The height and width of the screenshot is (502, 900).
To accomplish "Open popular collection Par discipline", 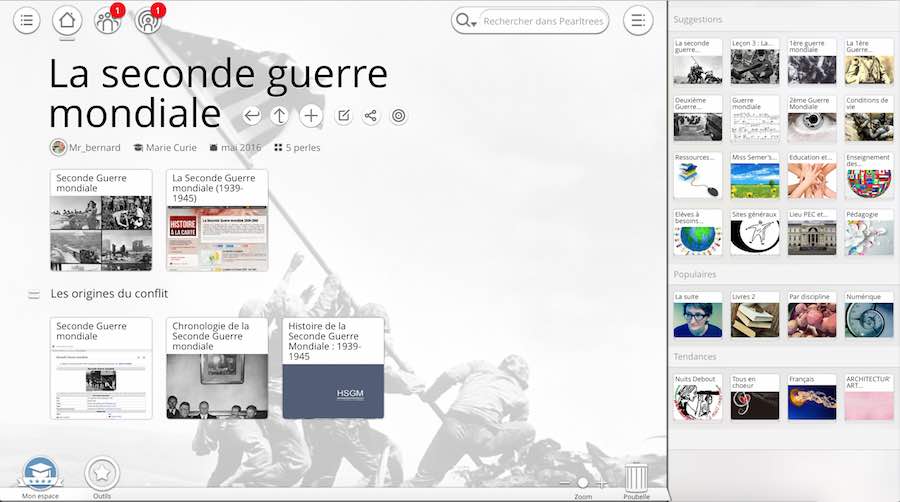I will pos(812,314).
